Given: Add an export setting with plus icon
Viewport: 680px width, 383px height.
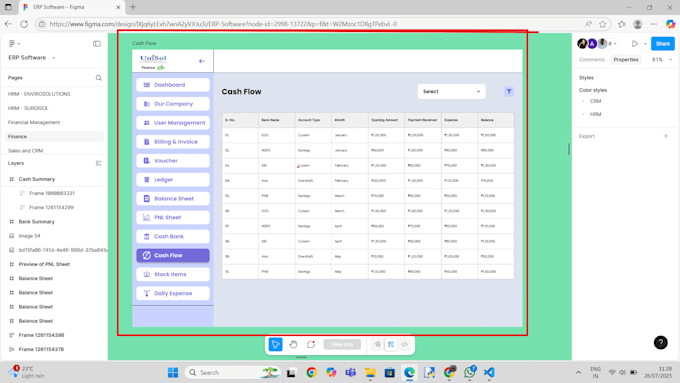Looking at the screenshot, I should tap(666, 136).
